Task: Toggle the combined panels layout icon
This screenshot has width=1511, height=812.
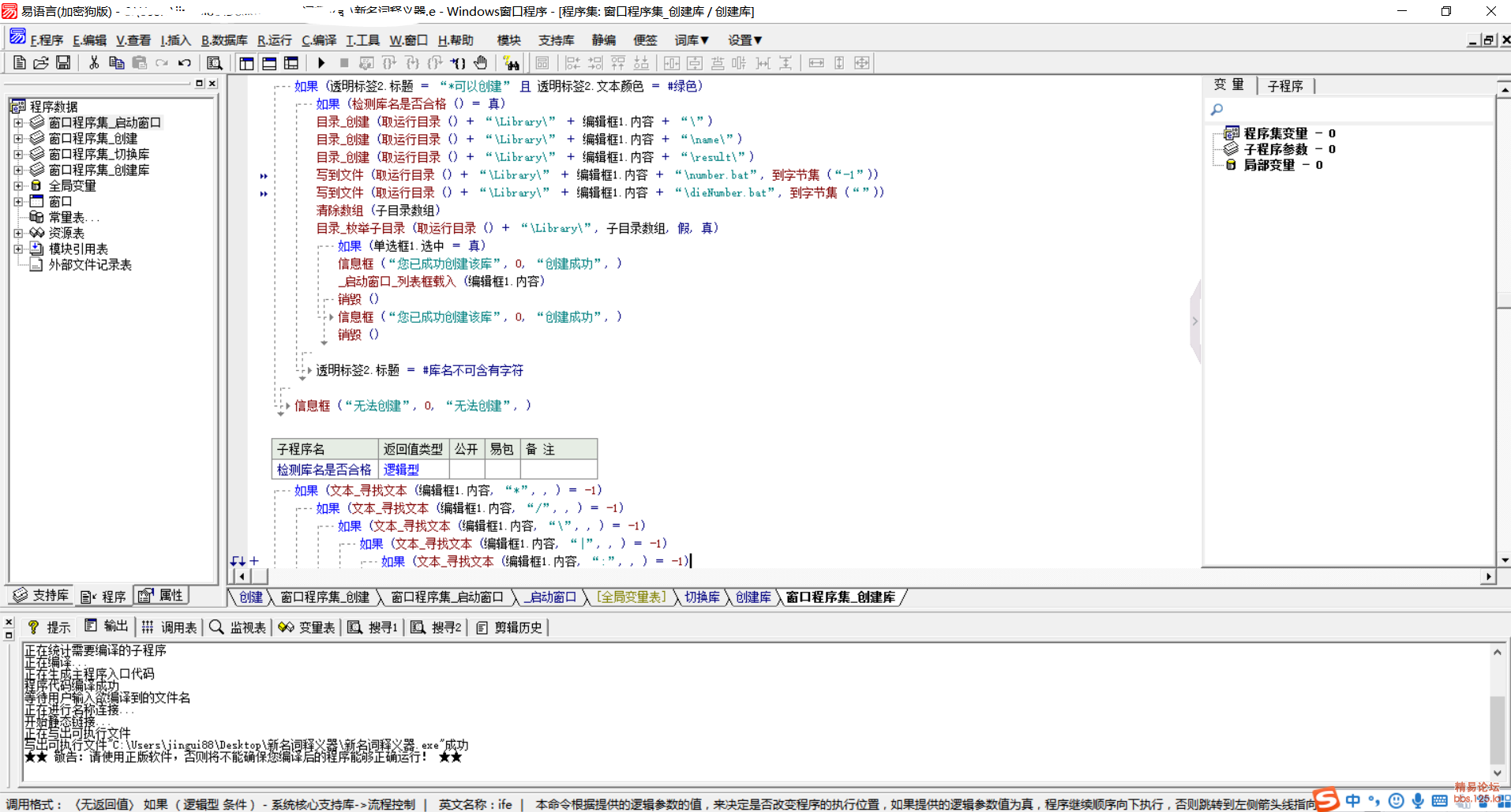Action: [291, 63]
